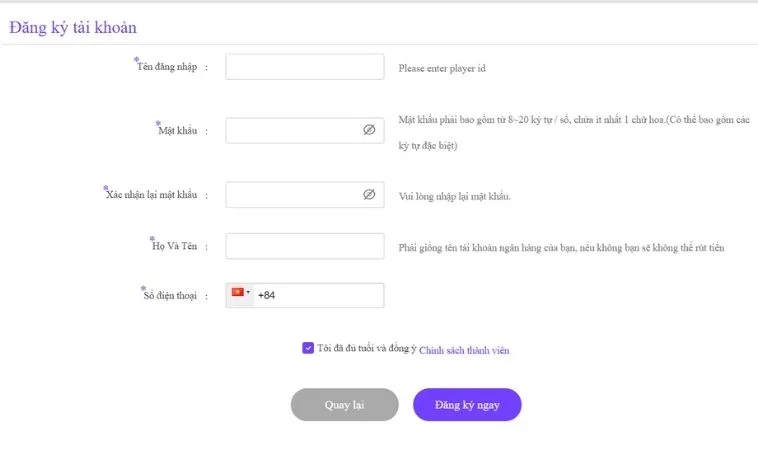Open the Chính sách thành viên link
The image size is (758, 450).
pyautogui.click(x=464, y=350)
